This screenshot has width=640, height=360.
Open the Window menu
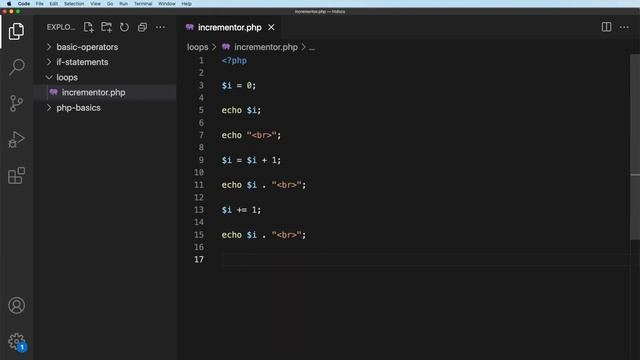pyautogui.click(x=167, y=4)
